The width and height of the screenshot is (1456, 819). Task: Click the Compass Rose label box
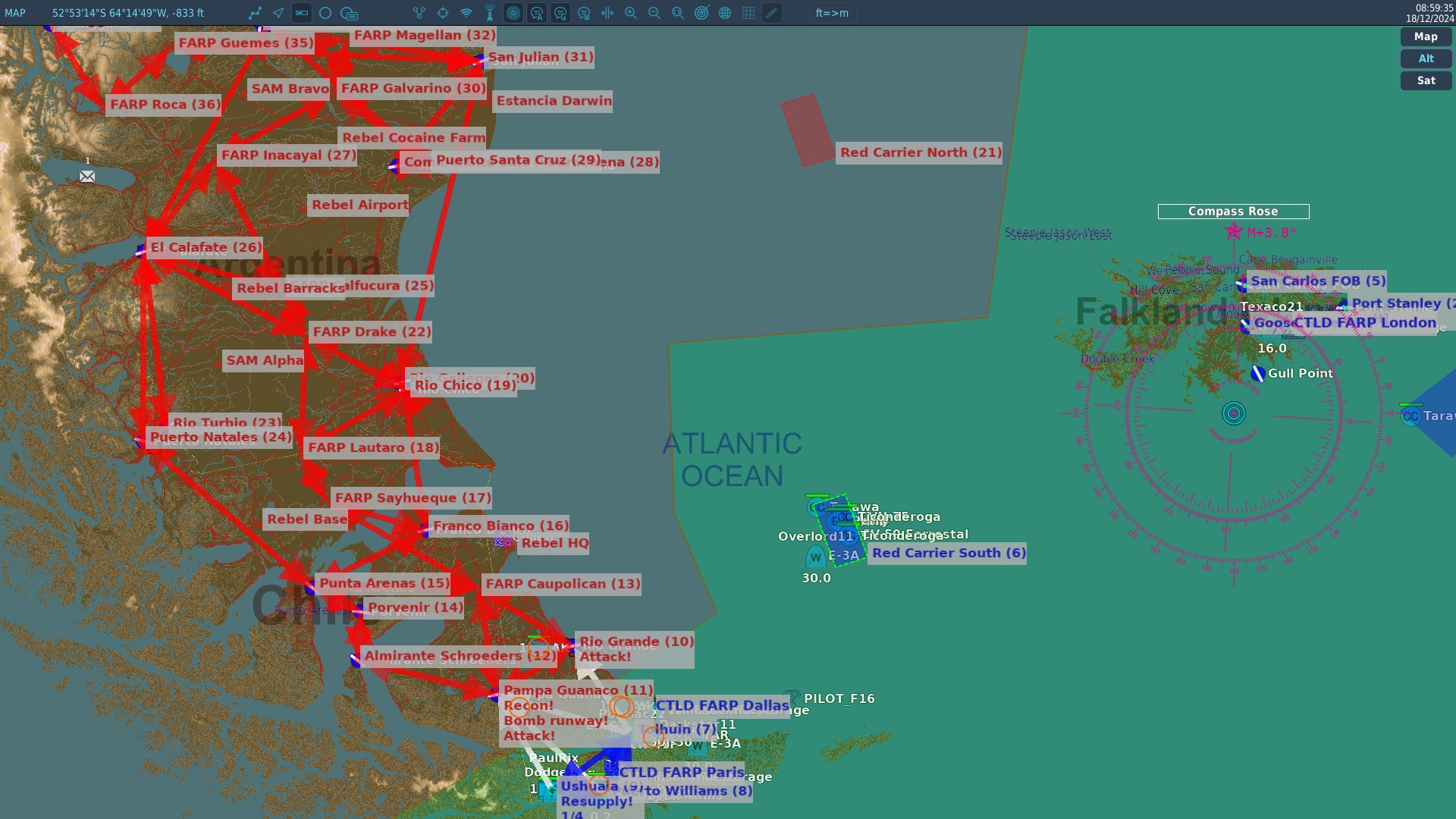1233,212
